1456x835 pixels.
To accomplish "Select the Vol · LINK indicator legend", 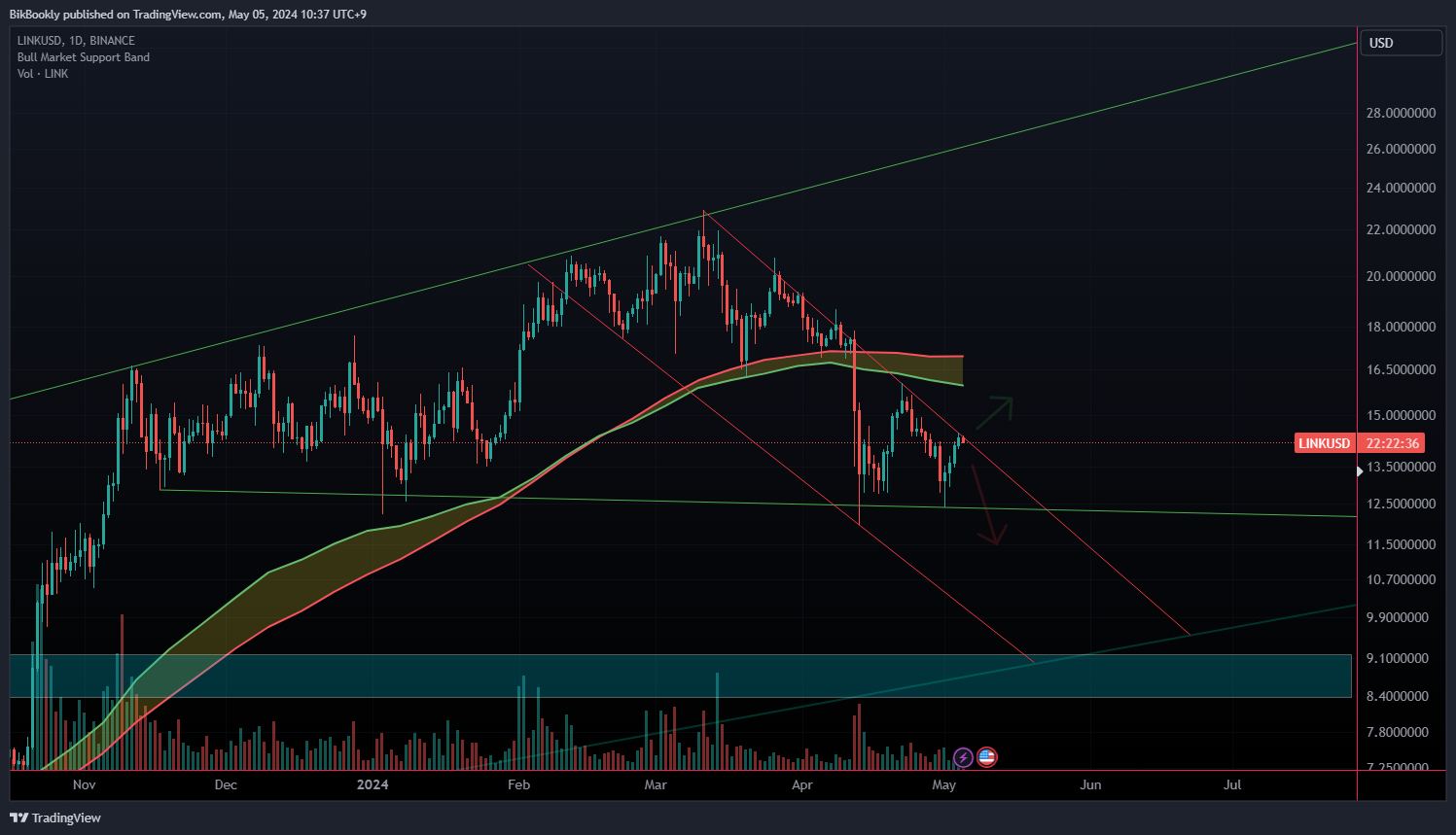I will [43, 74].
